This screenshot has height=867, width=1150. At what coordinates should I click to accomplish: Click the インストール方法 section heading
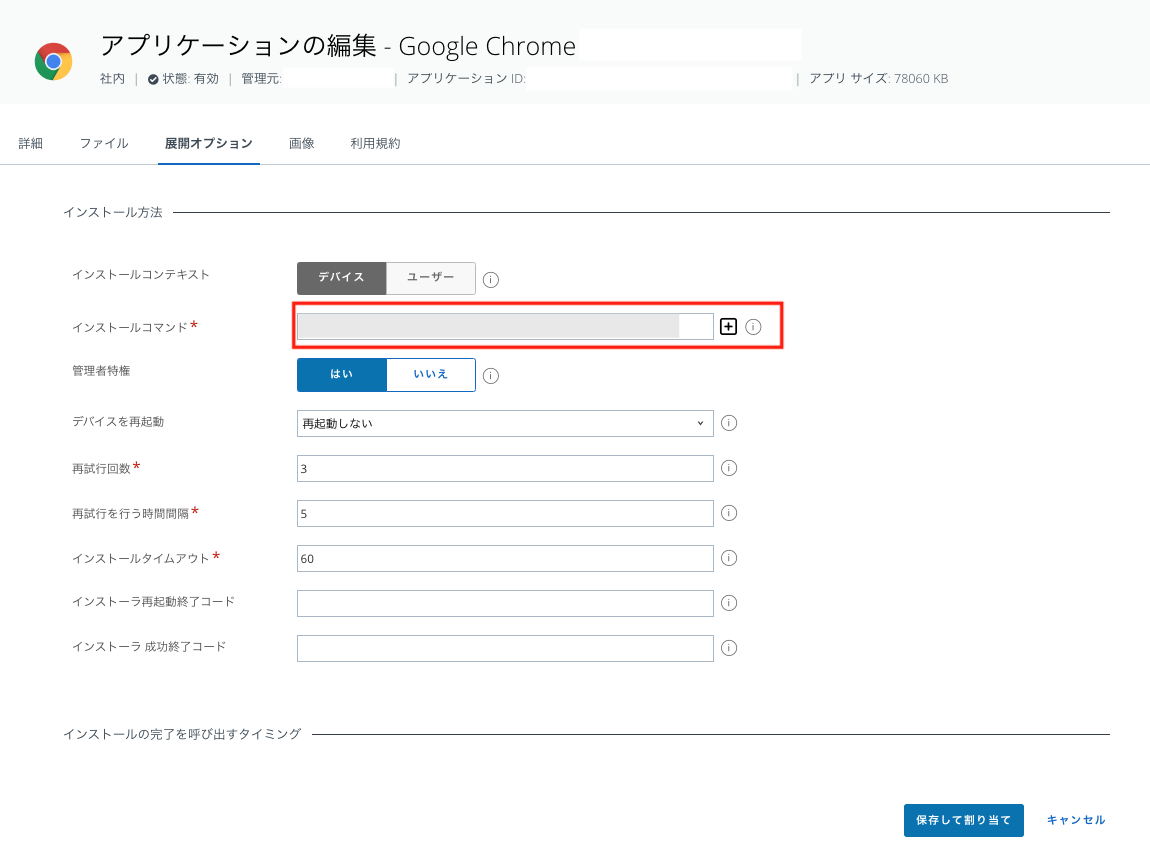[113, 212]
